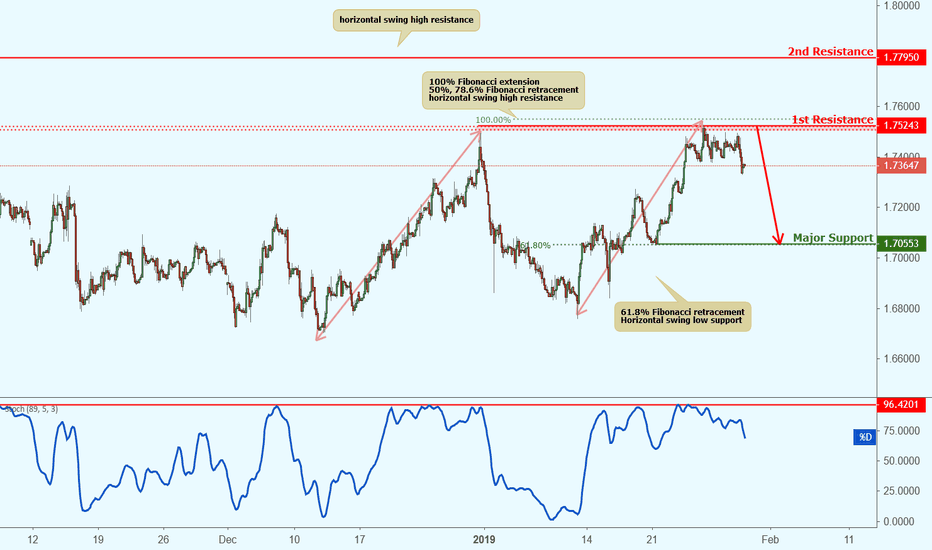Click the '21' date axis label
Viewport: 932px width, 550px height.
[x=652, y=540]
